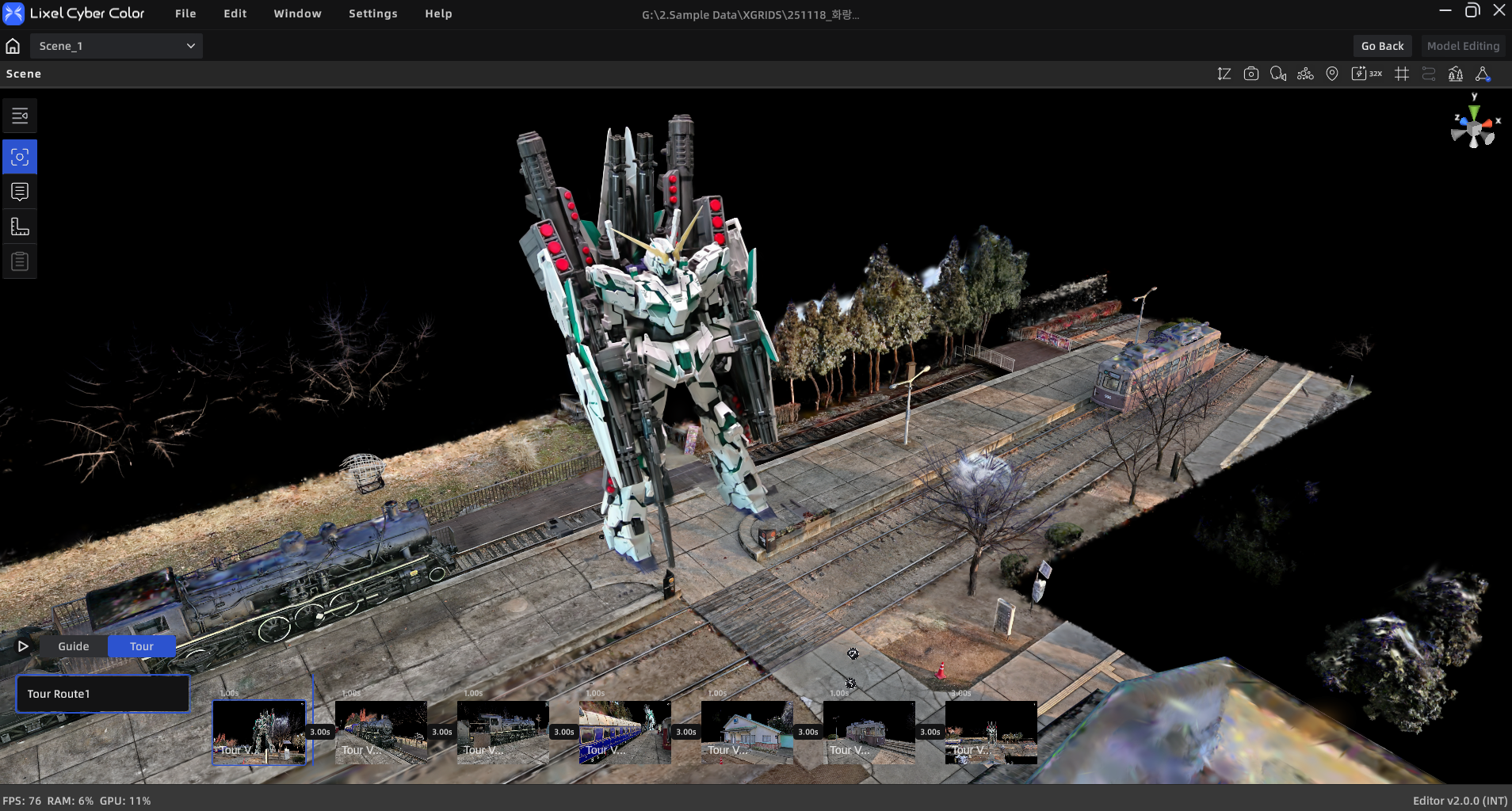Select the fifth tour thumbnail showing the house
Screen dimensions: 1512x811
tap(747, 733)
